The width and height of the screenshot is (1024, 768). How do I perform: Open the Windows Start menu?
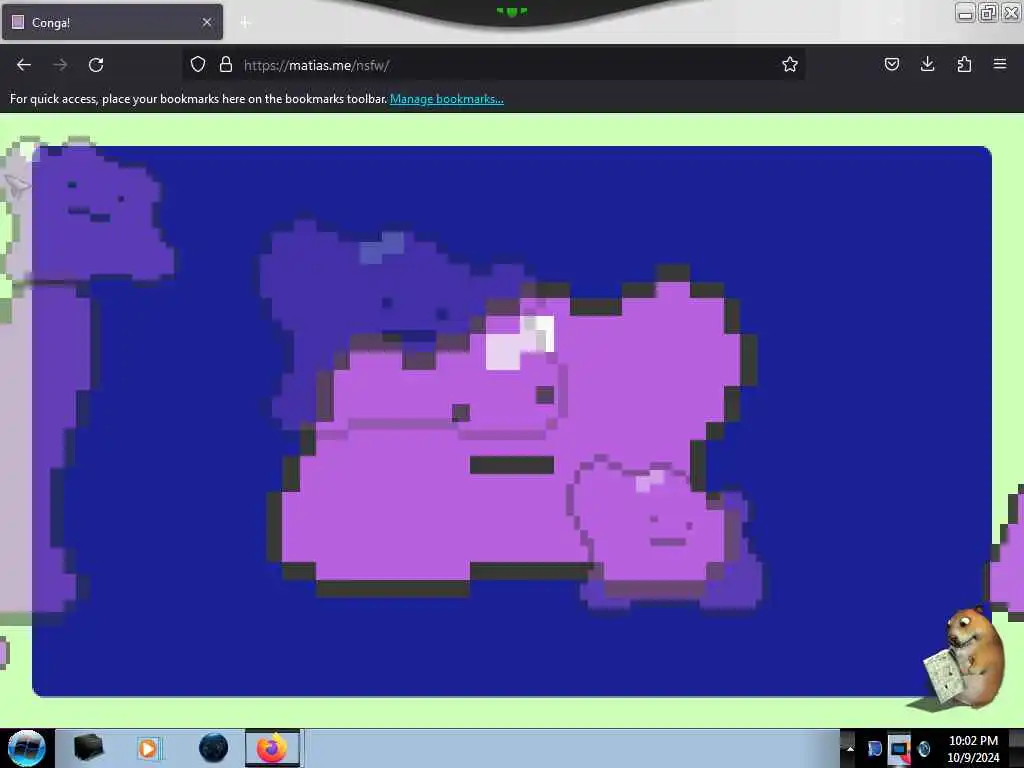coord(26,748)
